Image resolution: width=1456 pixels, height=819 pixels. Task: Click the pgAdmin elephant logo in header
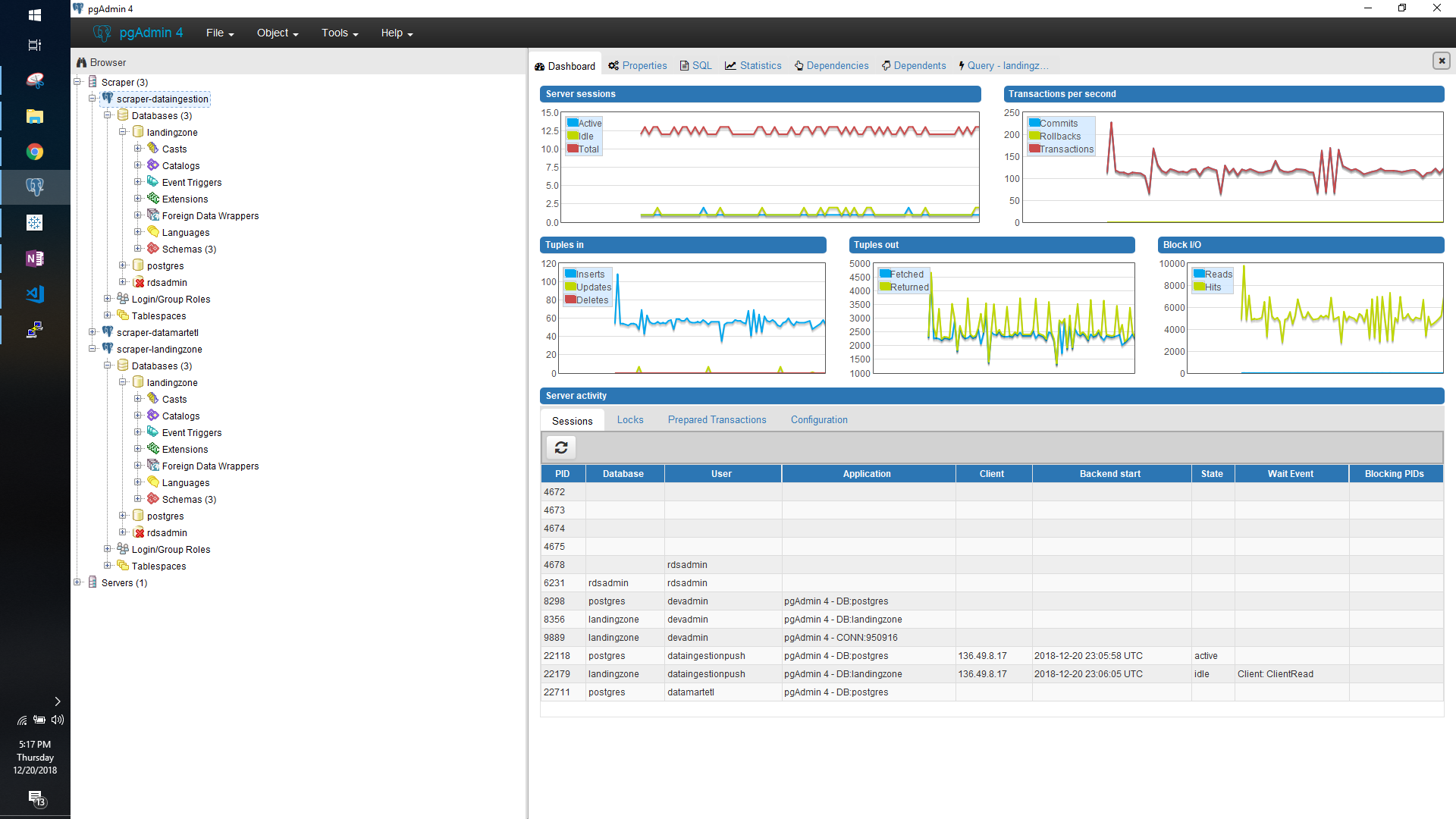pyautogui.click(x=102, y=33)
